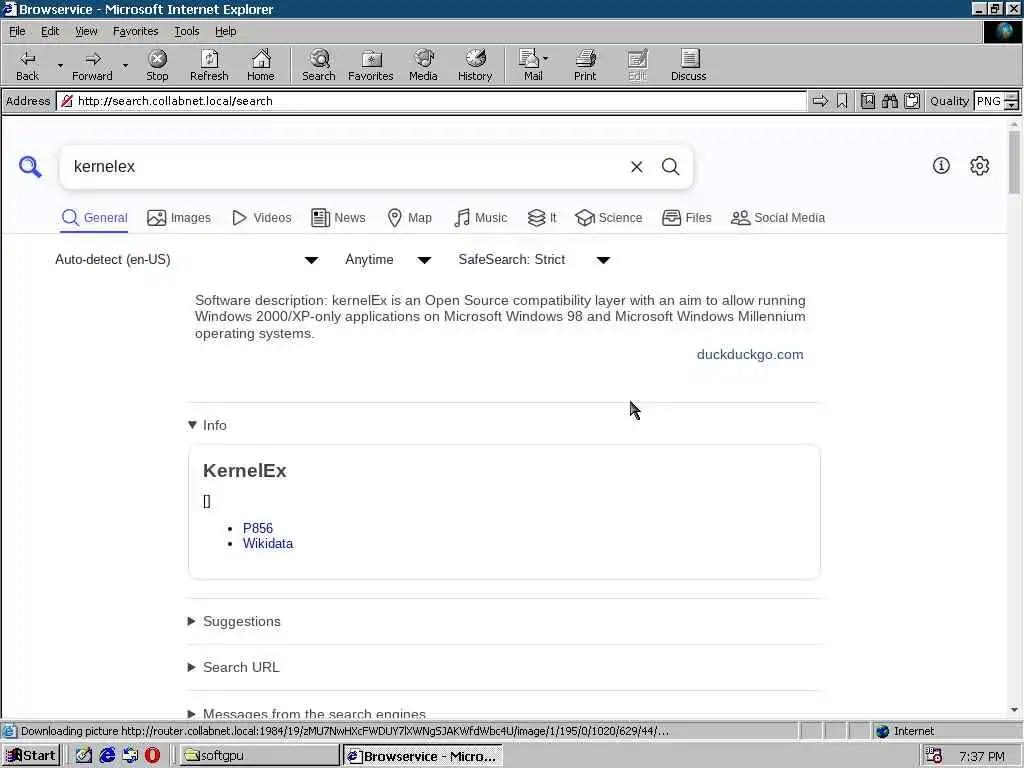The height and width of the screenshot is (768, 1024).
Task: Open the Media toolbar pane
Action: 423,65
